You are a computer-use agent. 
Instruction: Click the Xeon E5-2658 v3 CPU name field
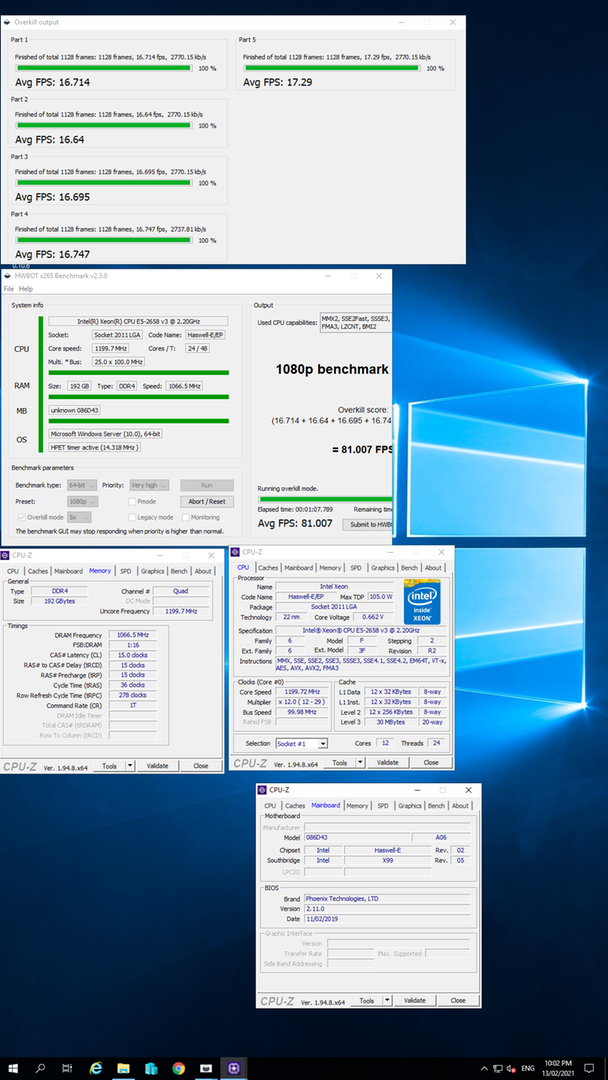(x=139, y=321)
